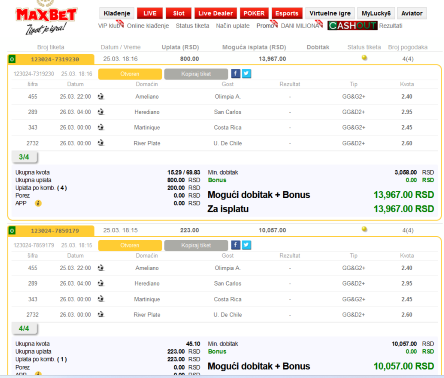Click Otvoren button on first ticket

[130, 74]
